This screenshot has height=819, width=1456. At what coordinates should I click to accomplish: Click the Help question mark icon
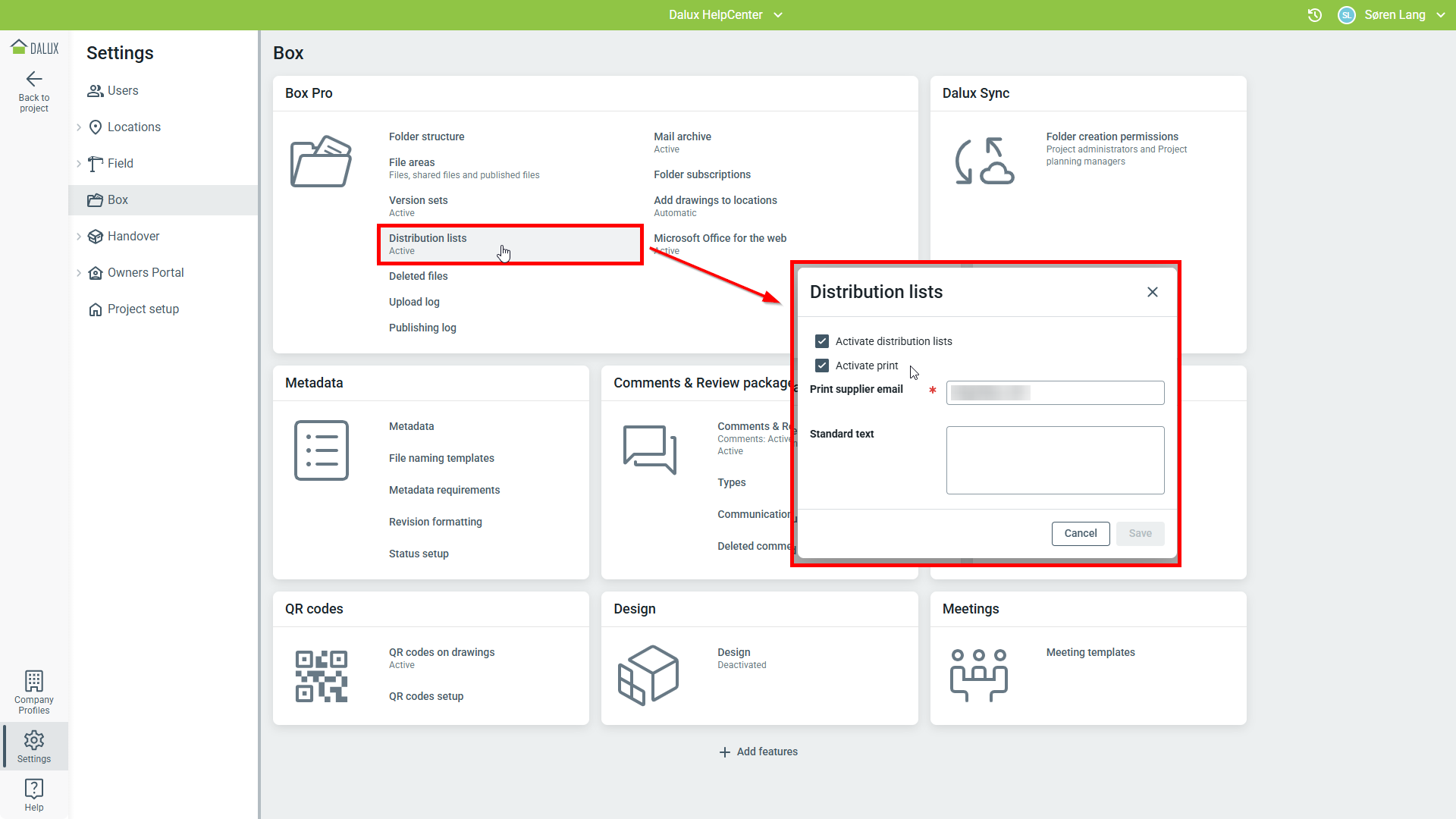click(x=34, y=788)
